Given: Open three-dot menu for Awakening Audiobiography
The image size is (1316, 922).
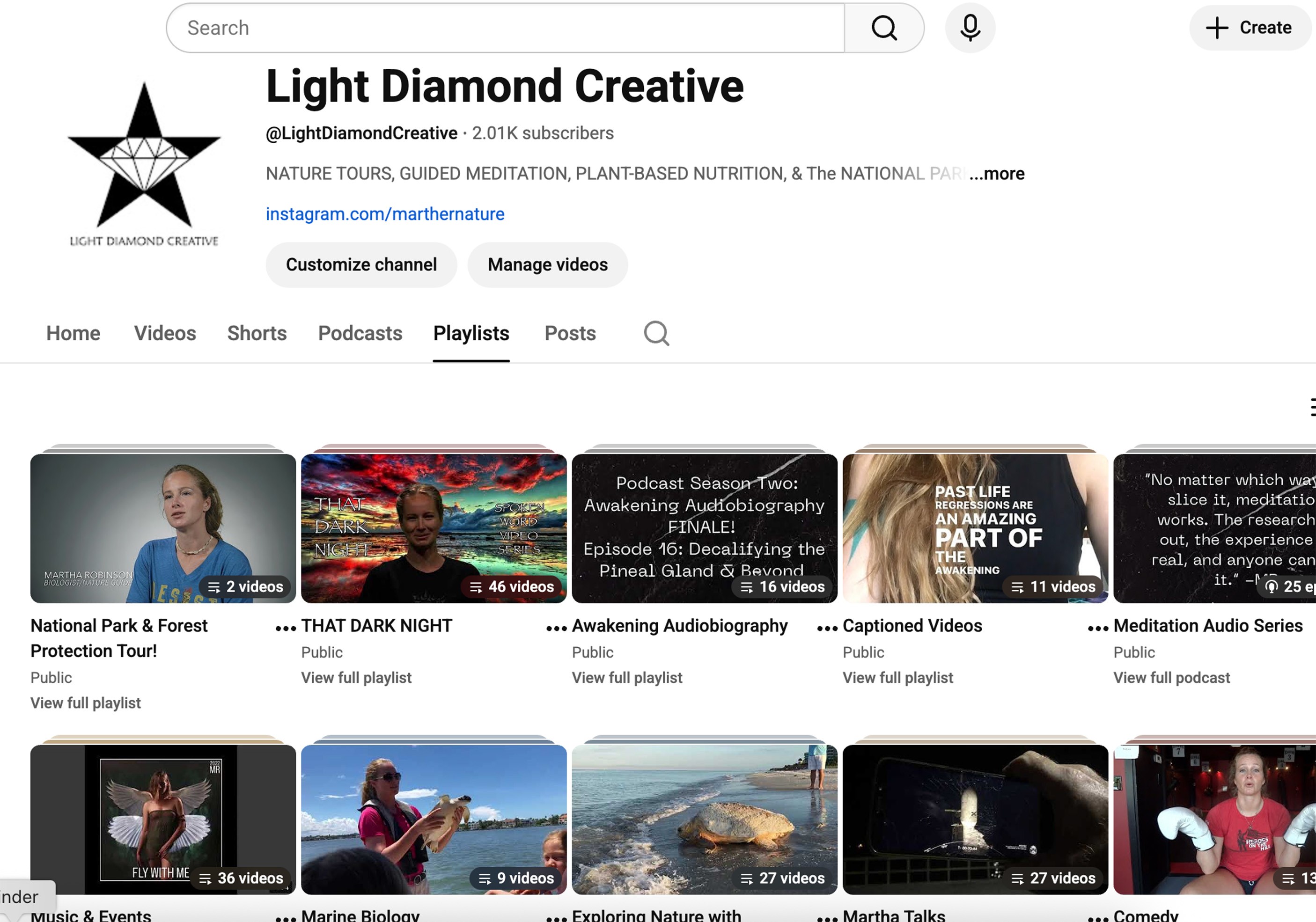Looking at the screenshot, I should 827,628.
